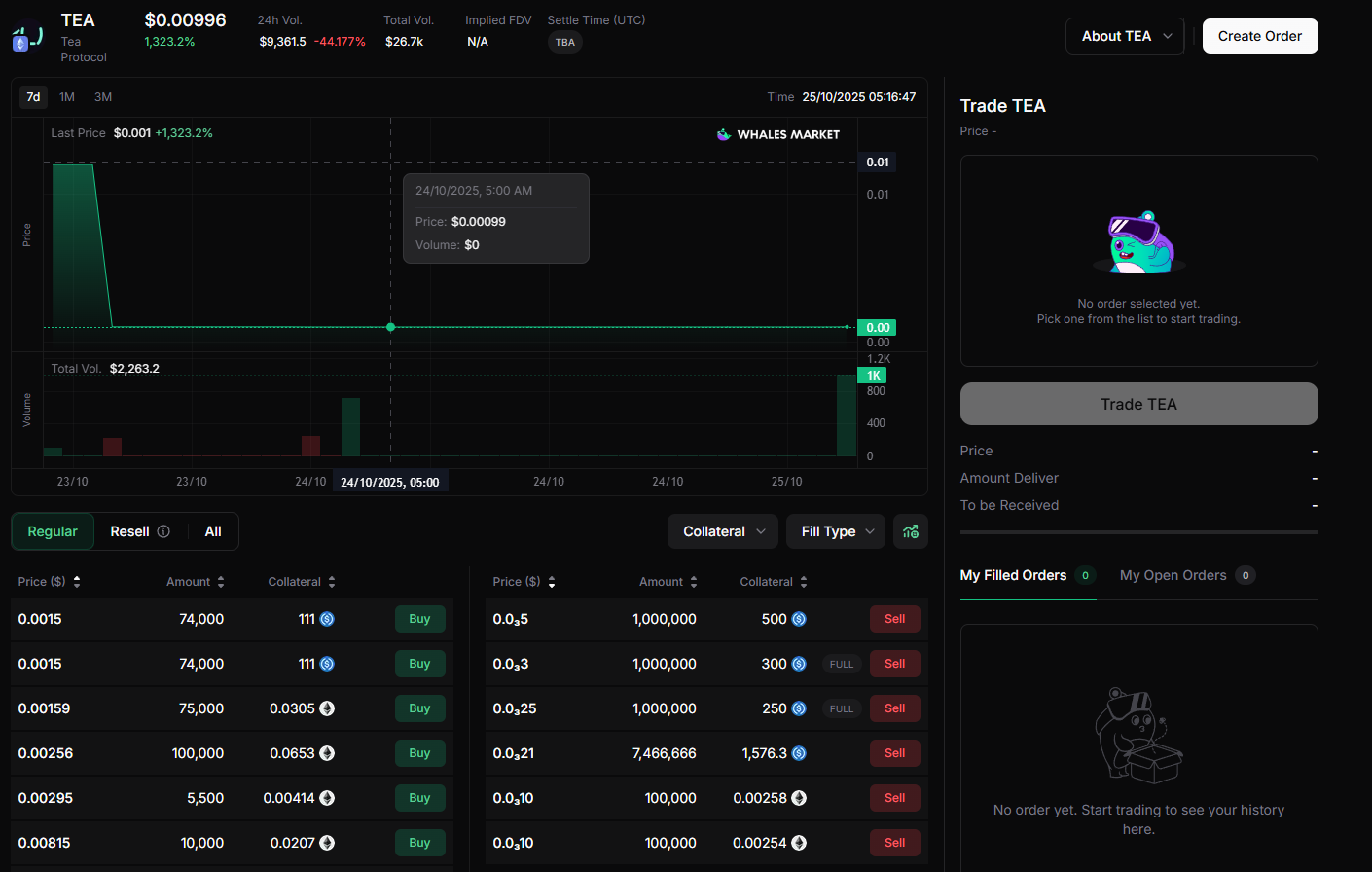Image resolution: width=1372 pixels, height=872 pixels.
Task: Open the Fill Type filter dropdown
Action: [x=836, y=531]
